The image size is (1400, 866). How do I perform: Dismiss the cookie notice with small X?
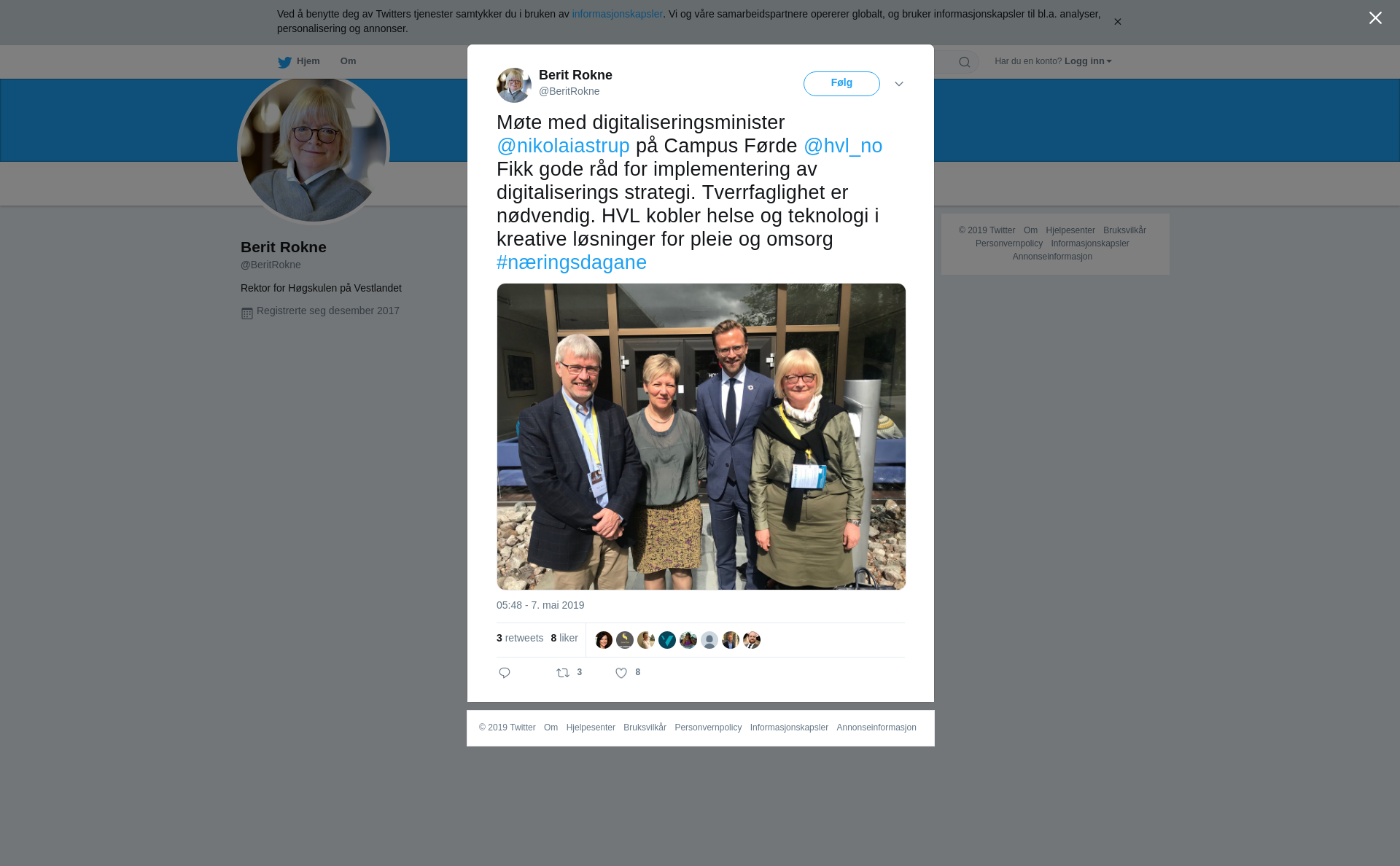pos(1117,22)
